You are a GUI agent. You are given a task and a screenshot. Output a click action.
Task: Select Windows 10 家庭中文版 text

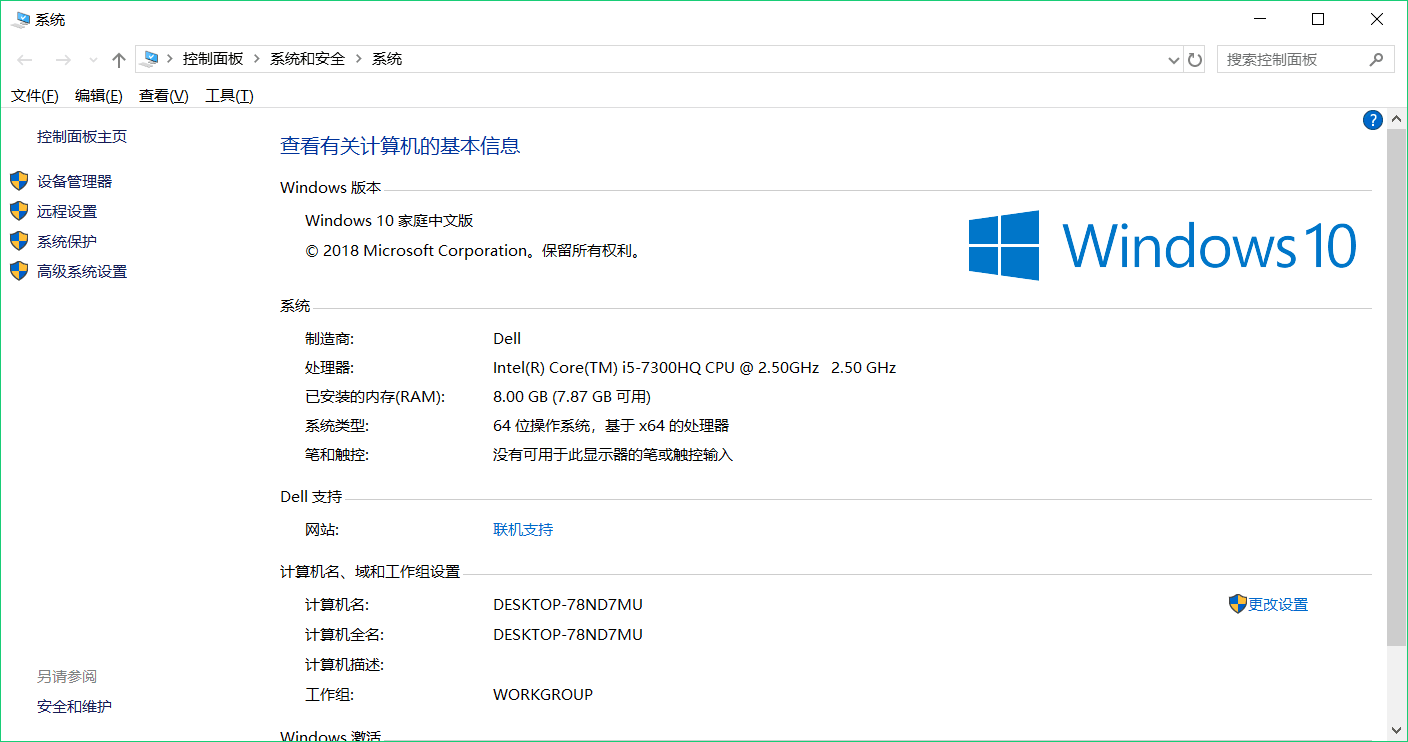click(x=389, y=221)
